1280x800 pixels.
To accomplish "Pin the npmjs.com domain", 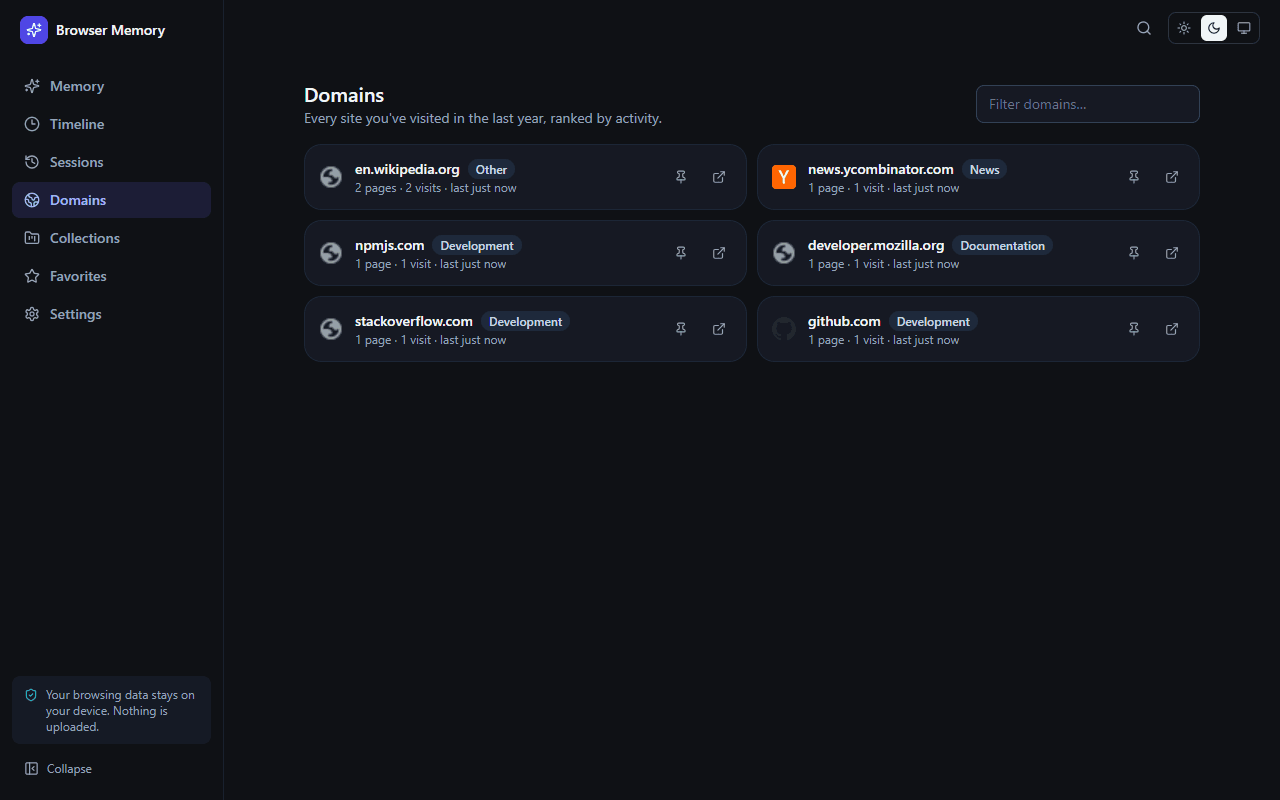I will pyautogui.click(x=681, y=253).
